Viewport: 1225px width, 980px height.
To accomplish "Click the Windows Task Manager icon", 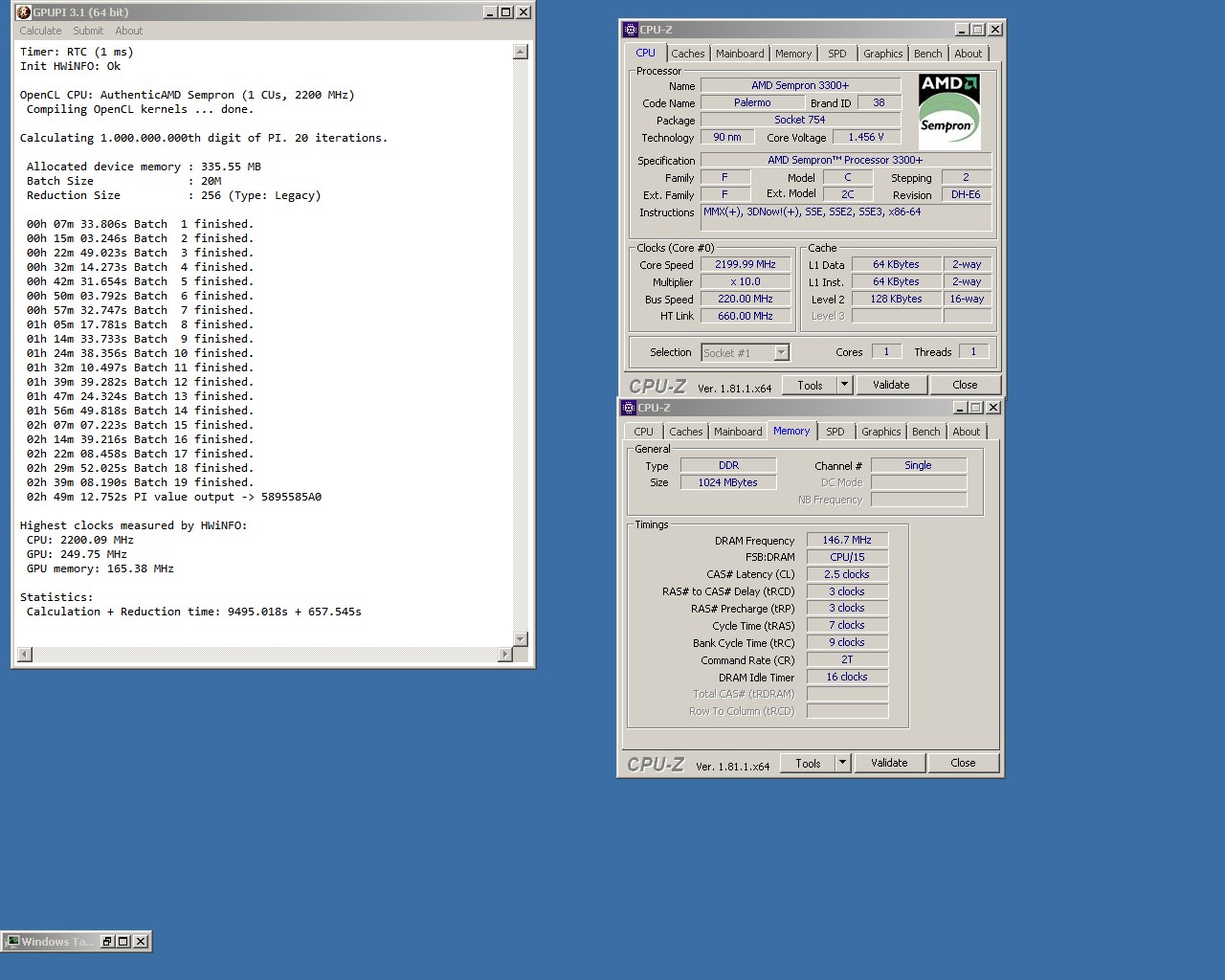I will point(13,942).
